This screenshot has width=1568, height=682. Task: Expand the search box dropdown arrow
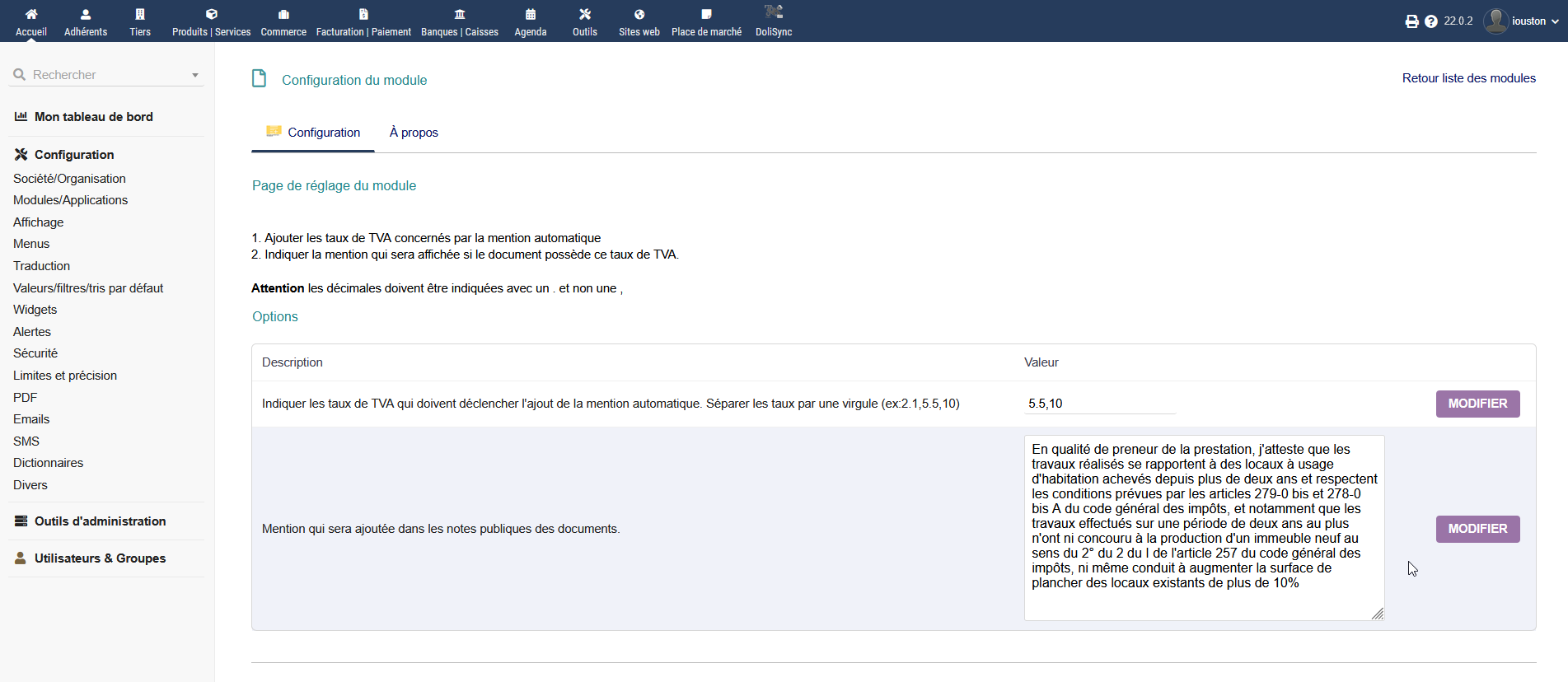[x=195, y=75]
